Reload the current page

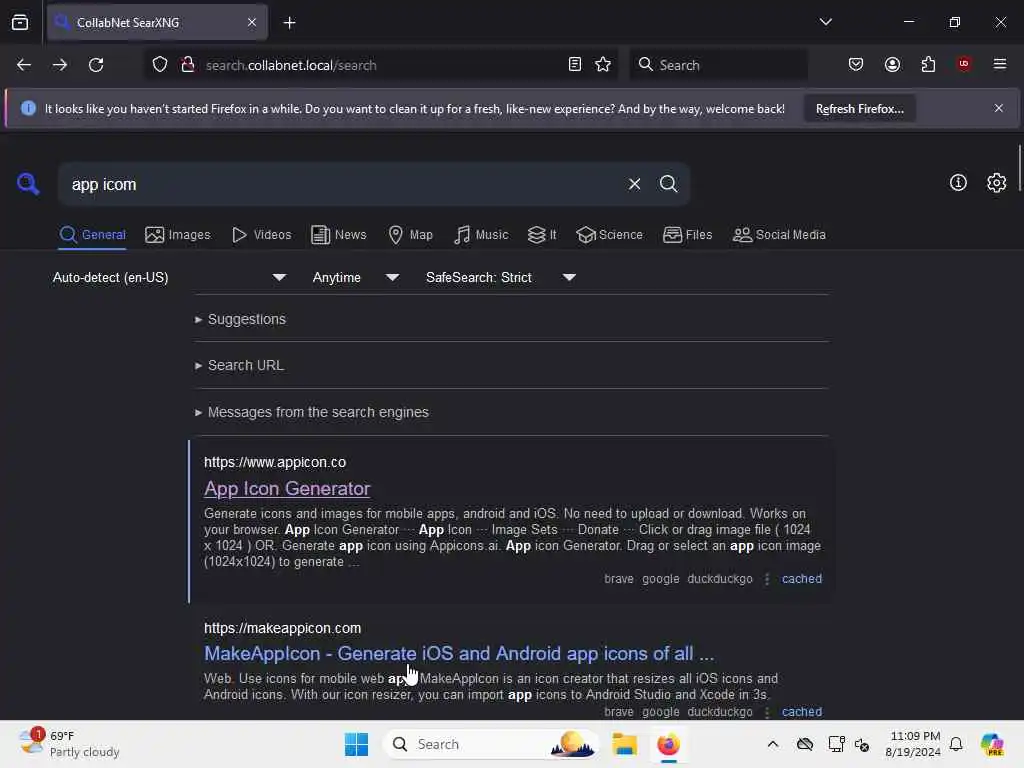coord(96,65)
